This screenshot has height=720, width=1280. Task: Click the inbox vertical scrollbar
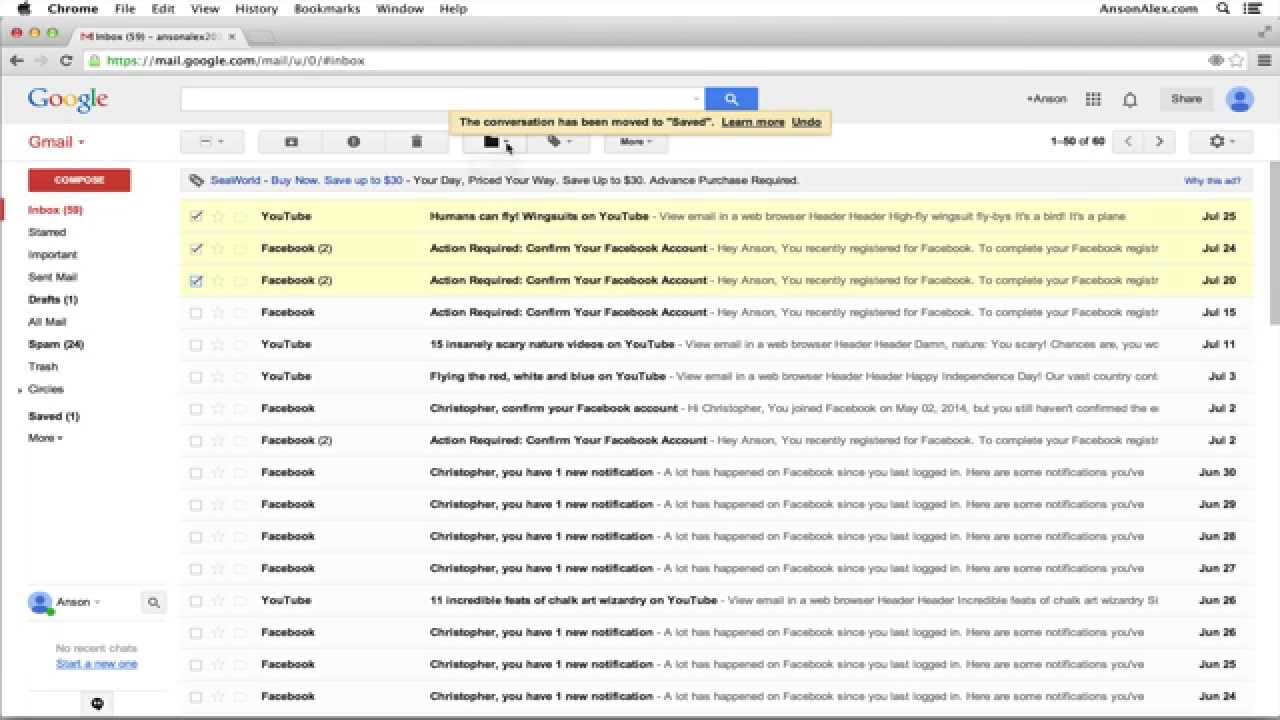[x=1274, y=243]
